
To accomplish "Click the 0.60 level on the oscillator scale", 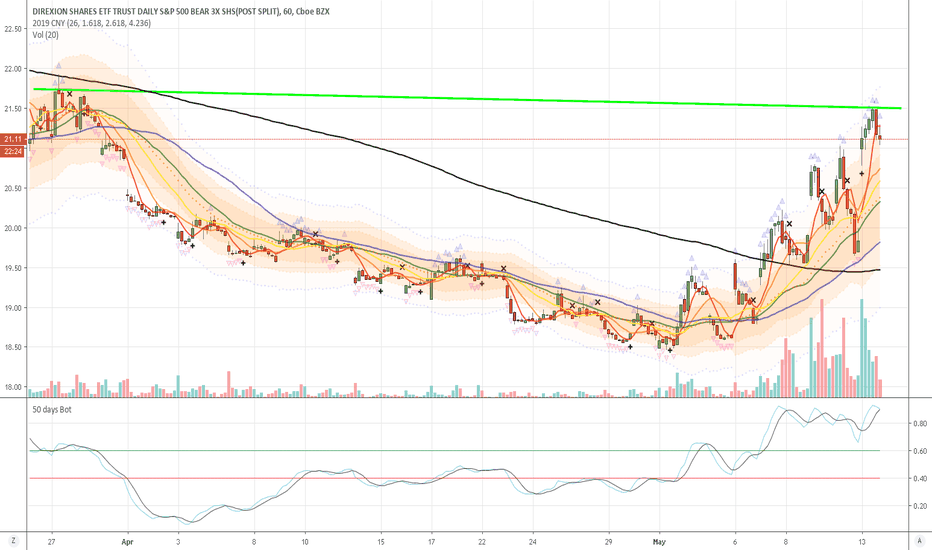I will click(x=920, y=451).
